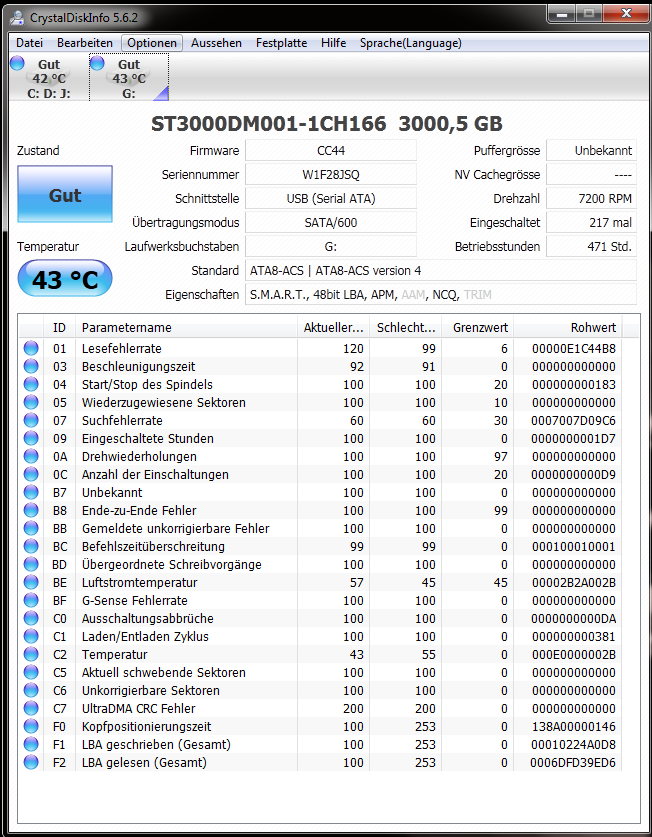
Task: Open the Sprache(Language) menu
Action: tap(411, 43)
